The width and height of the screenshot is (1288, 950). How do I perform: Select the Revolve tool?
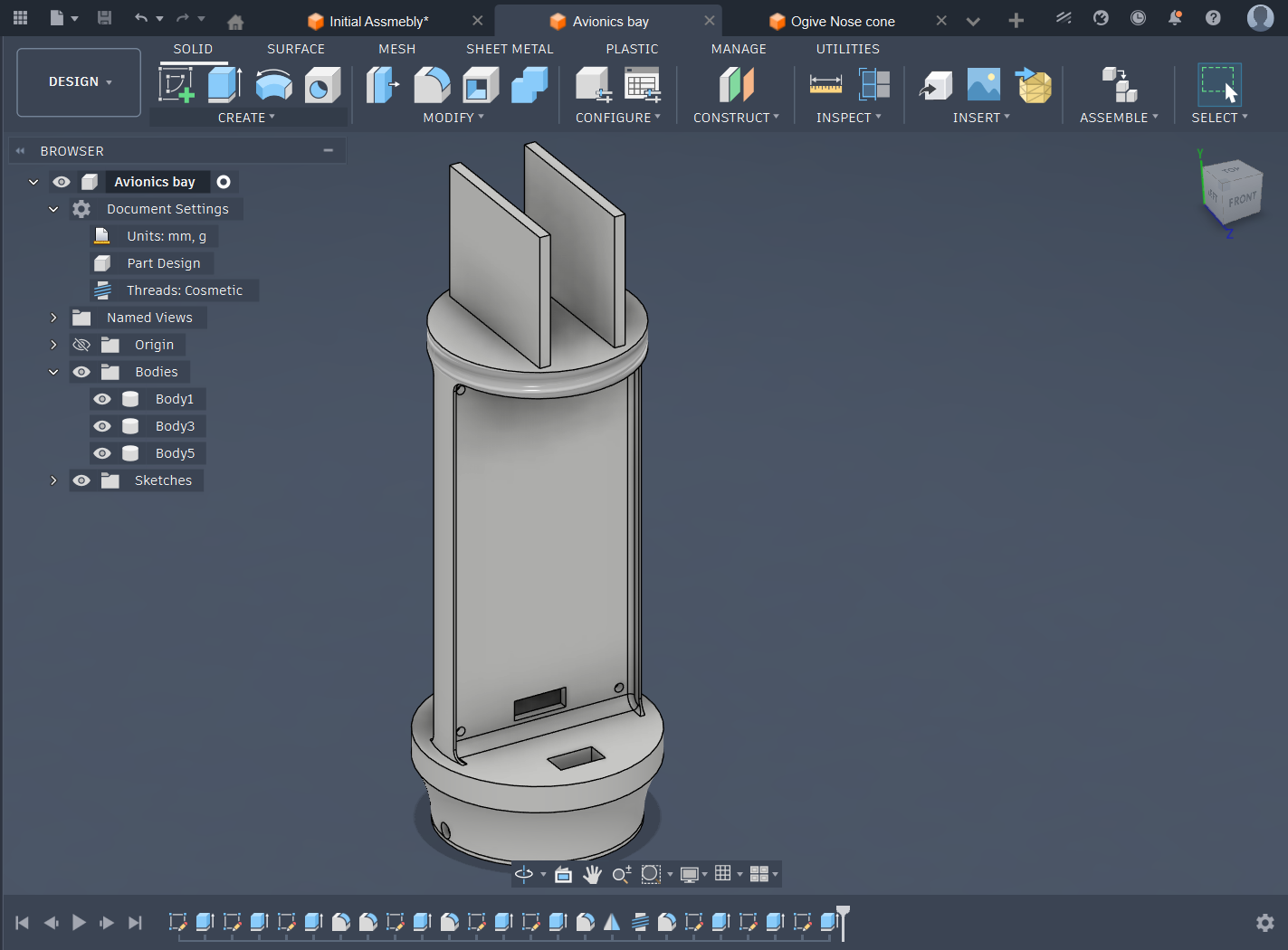273,85
